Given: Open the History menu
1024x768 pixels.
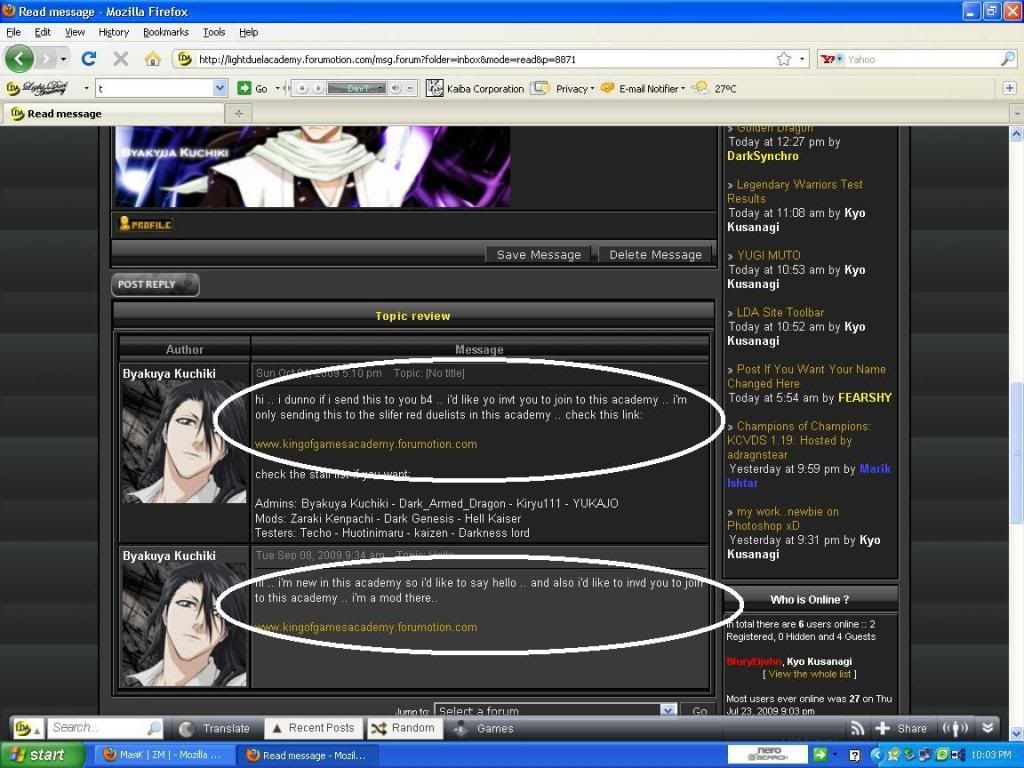Looking at the screenshot, I should click(114, 32).
